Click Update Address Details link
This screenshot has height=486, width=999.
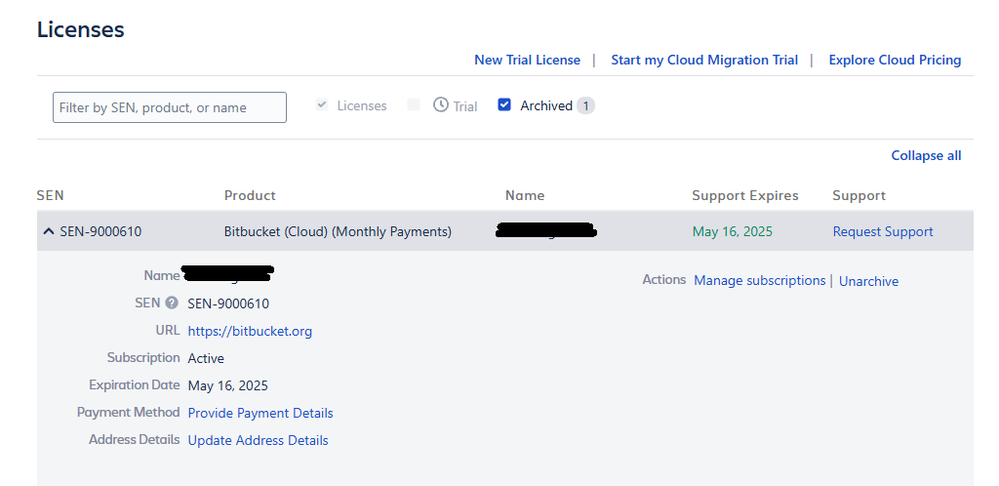pyautogui.click(x=257, y=440)
